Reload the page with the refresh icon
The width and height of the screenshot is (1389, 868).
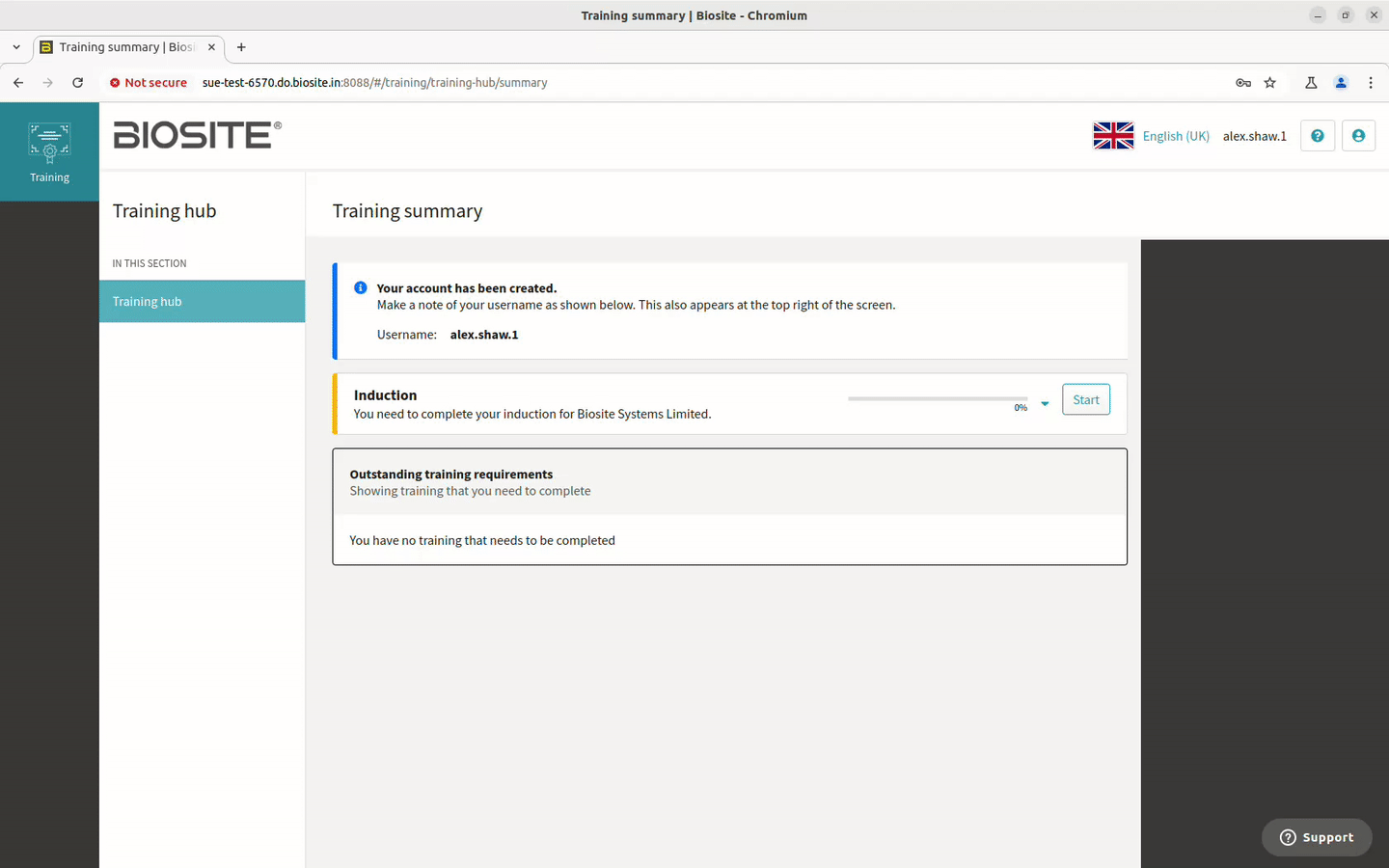click(77, 83)
